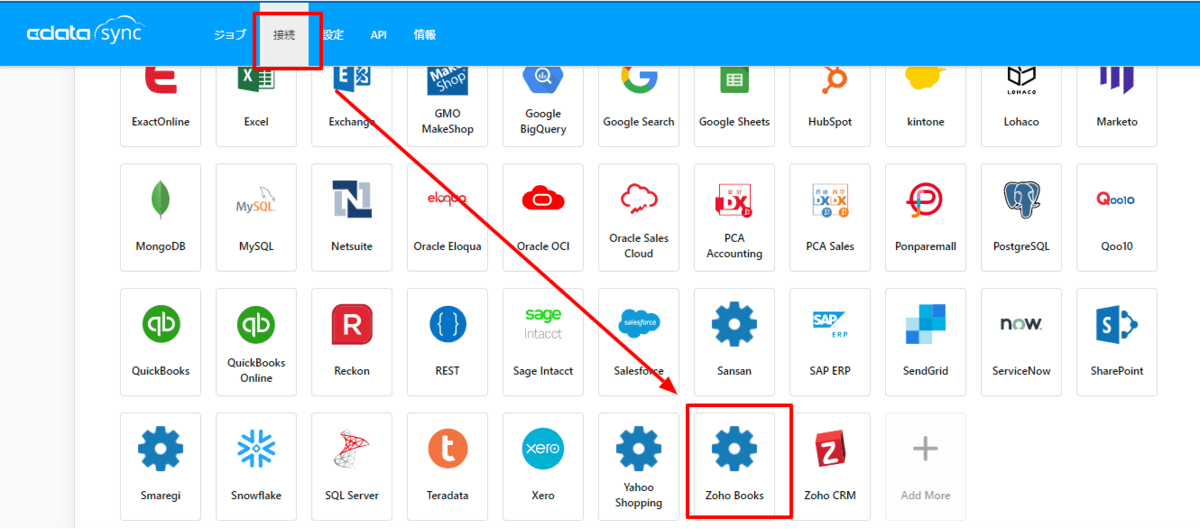This screenshot has height=529, width=1200.
Task: Open the Smaregi connector
Action: tap(160, 467)
